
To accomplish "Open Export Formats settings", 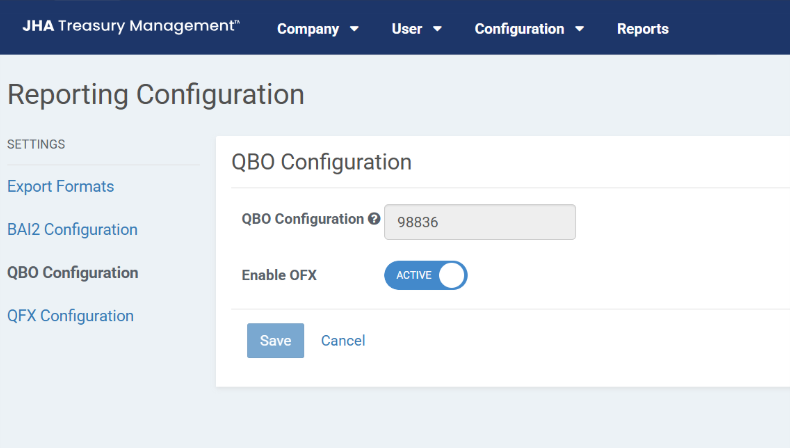I will tap(60, 186).
